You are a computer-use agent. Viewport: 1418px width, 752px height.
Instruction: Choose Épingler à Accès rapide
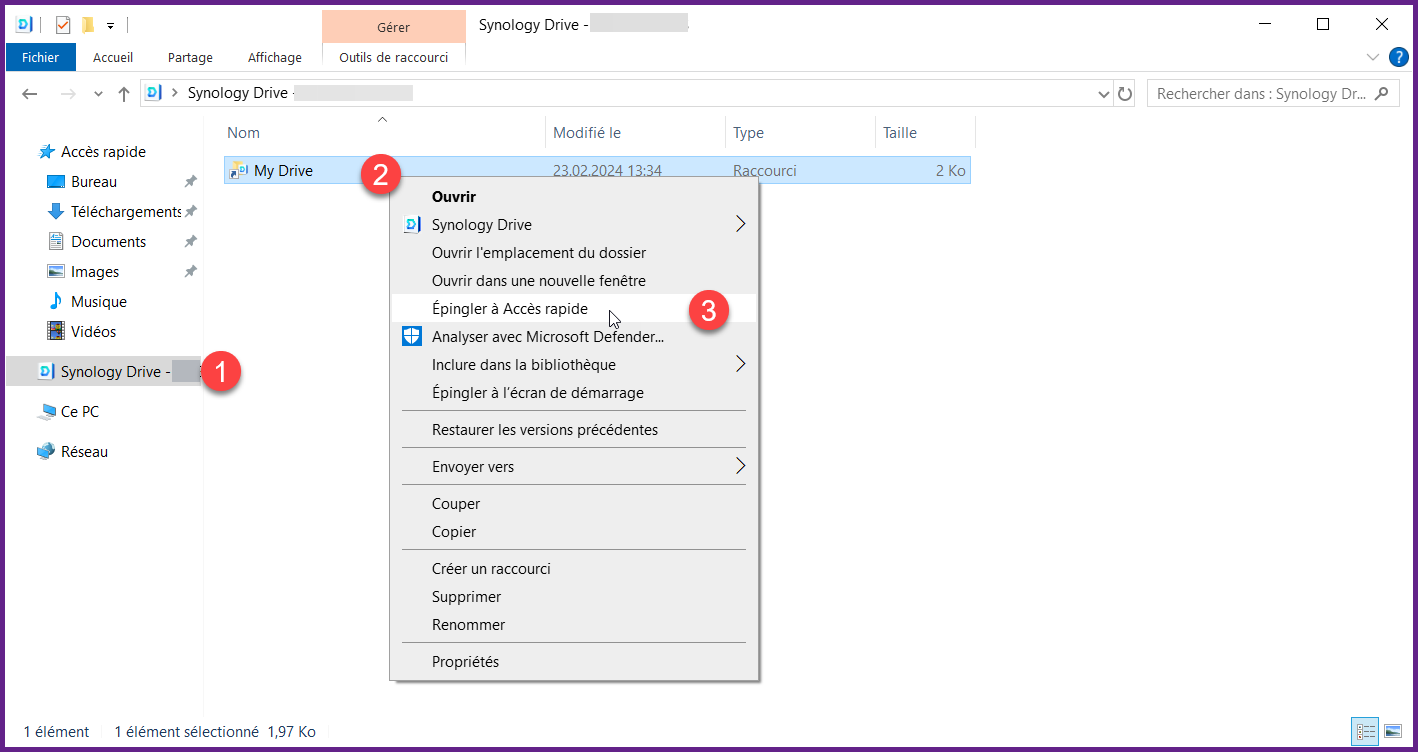pos(510,309)
